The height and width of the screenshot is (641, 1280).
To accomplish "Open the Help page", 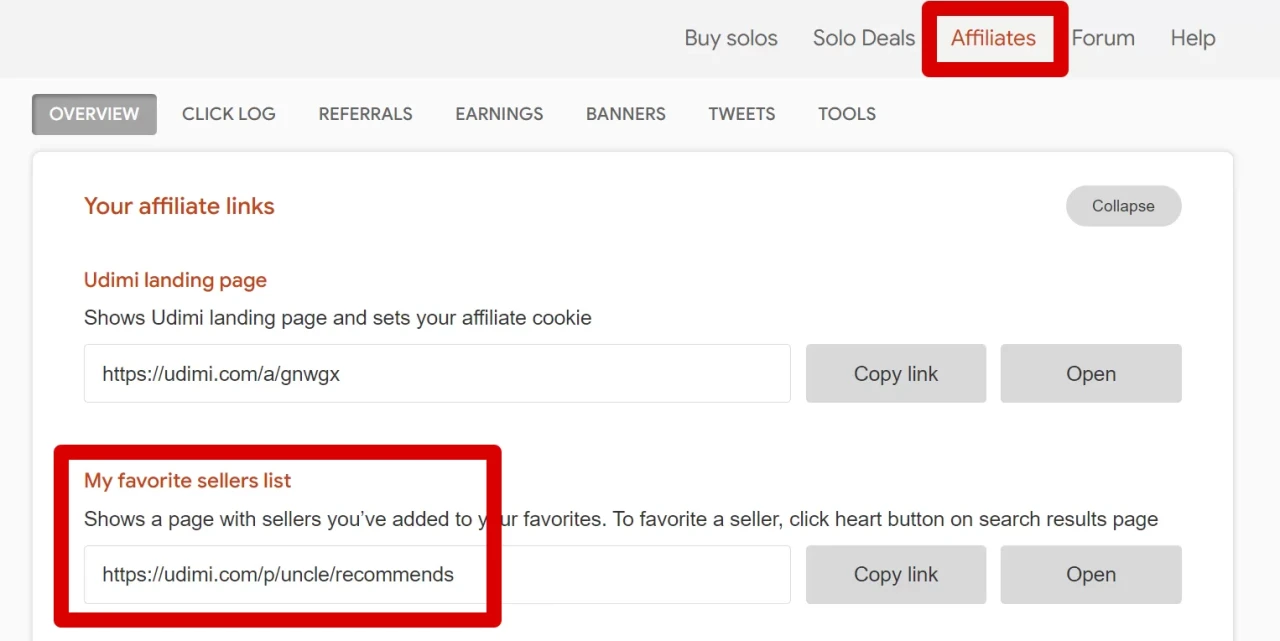I will tap(1193, 38).
